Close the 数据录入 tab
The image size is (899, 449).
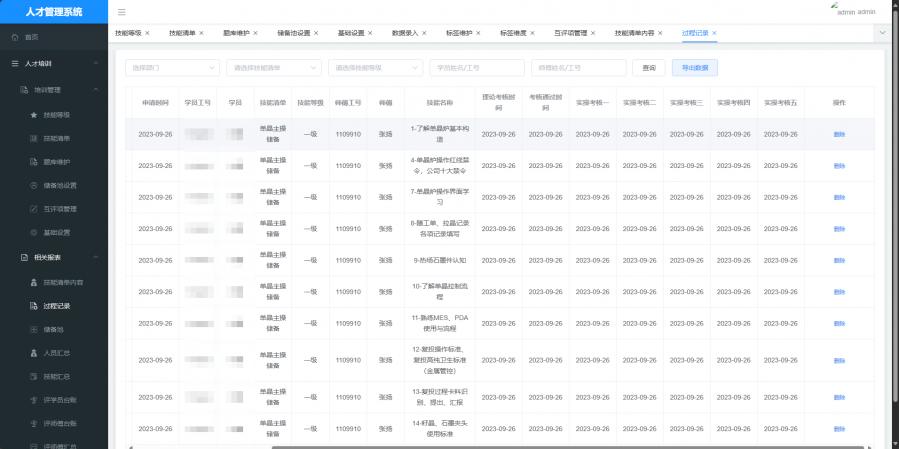424,33
